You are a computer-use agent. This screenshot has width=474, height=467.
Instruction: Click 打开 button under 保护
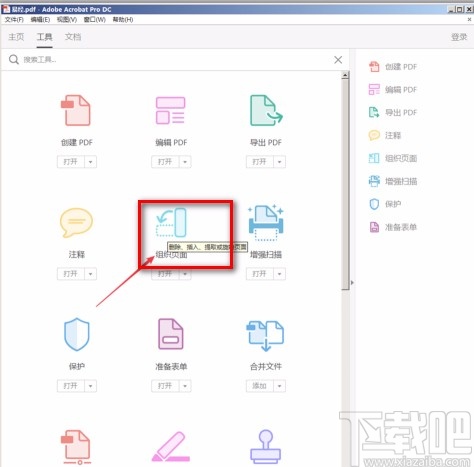71,386
